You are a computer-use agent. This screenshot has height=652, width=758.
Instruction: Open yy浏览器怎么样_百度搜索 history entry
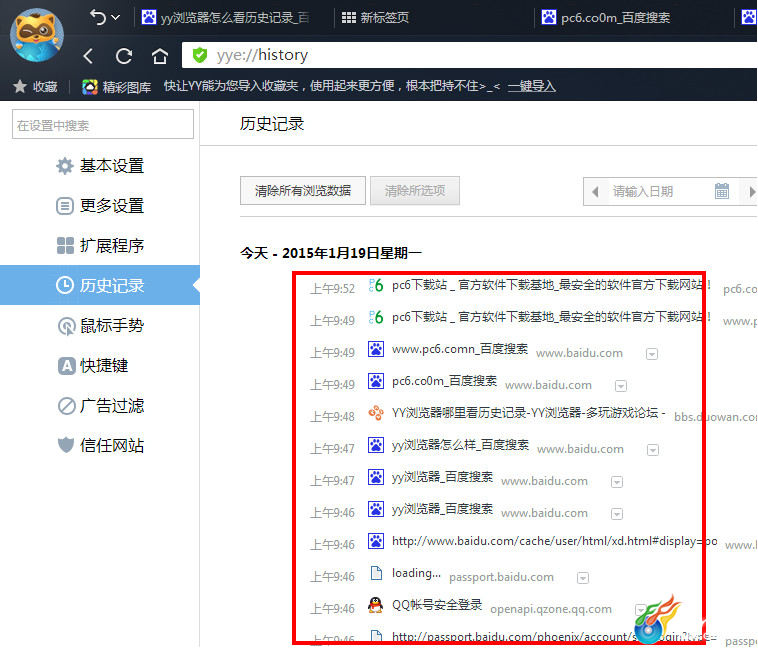click(x=460, y=445)
